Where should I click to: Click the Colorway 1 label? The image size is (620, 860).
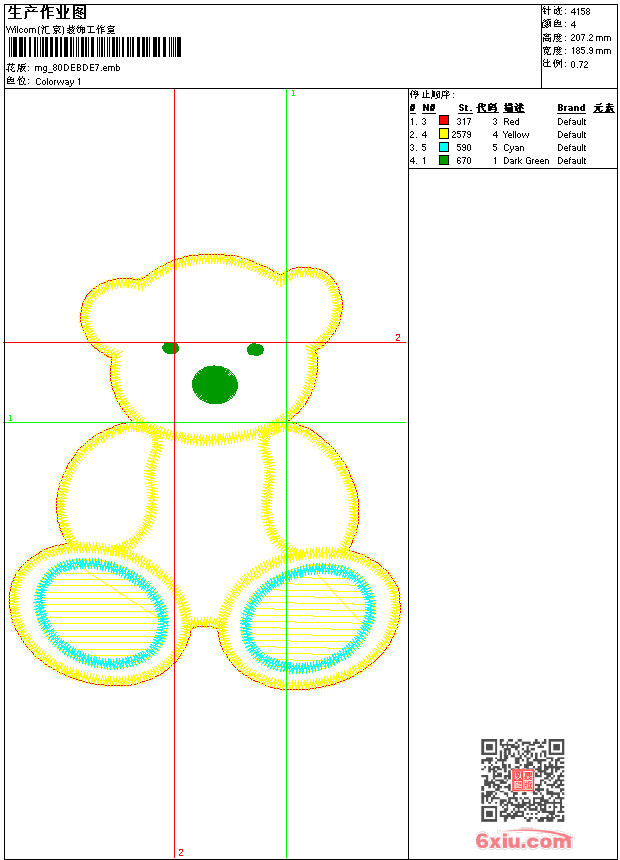58,82
